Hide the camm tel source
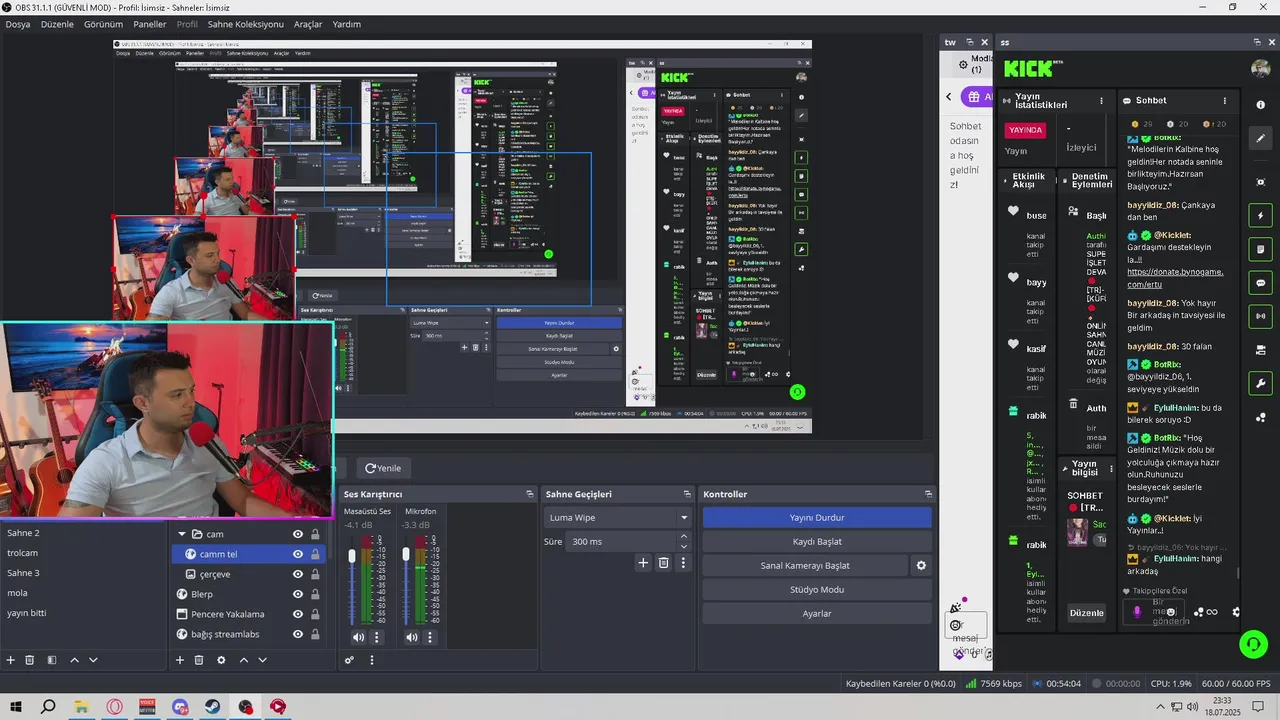This screenshot has height=720, width=1280. 298,554
